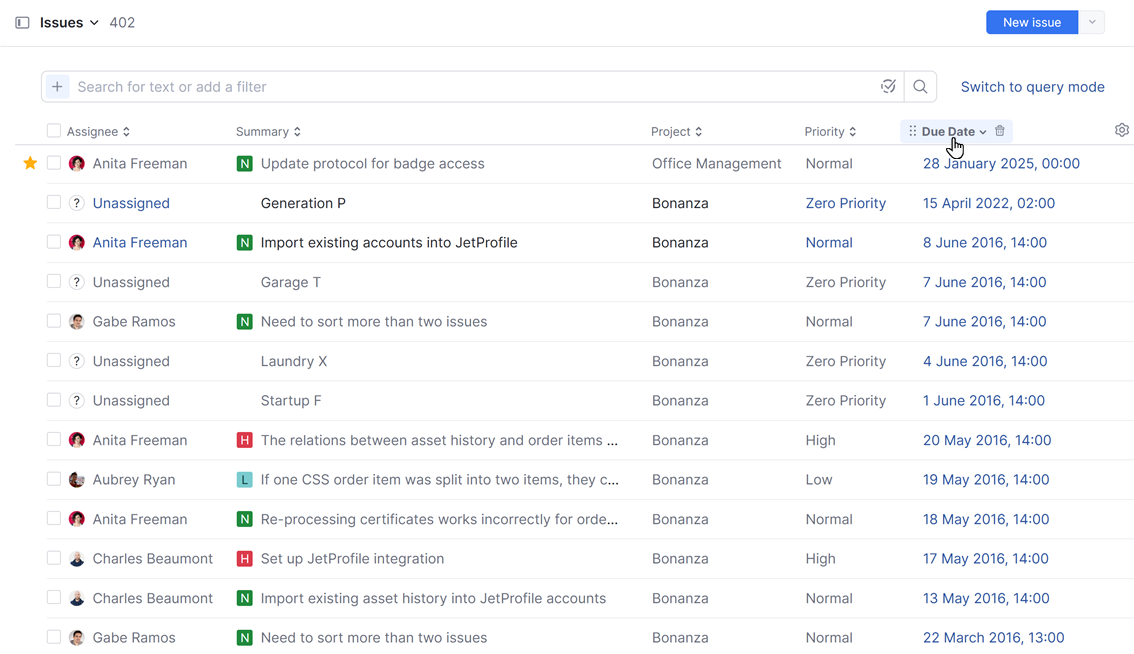Check the Startup F issue row
The height and width of the screenshot is (654, 1134).
pos(54,399)
